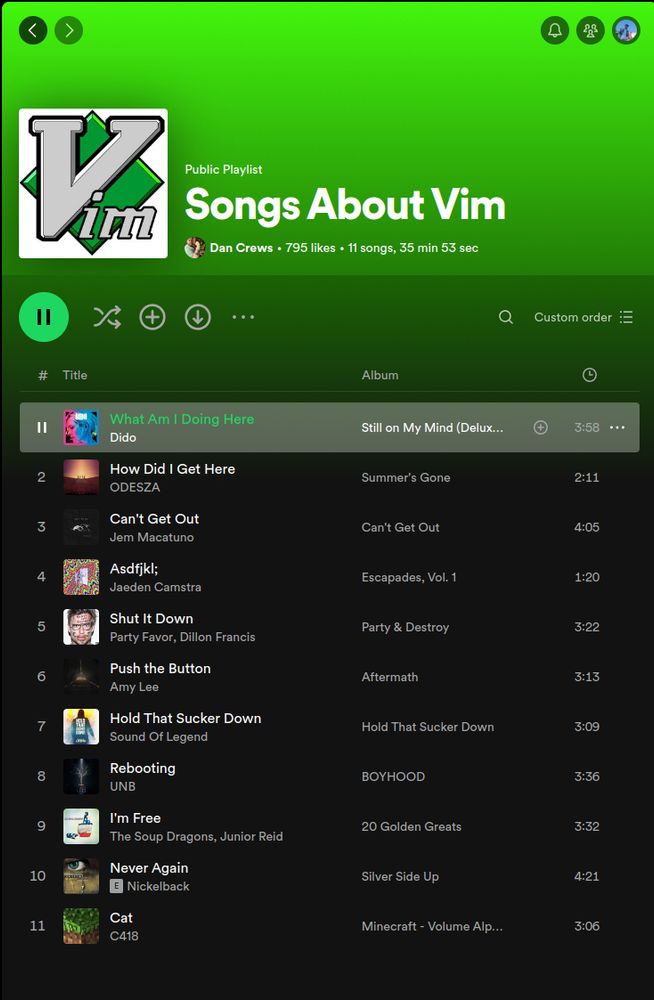This screenshot has height=1000, width=654.
Task: Download the playlist
Action: [198, 317]
